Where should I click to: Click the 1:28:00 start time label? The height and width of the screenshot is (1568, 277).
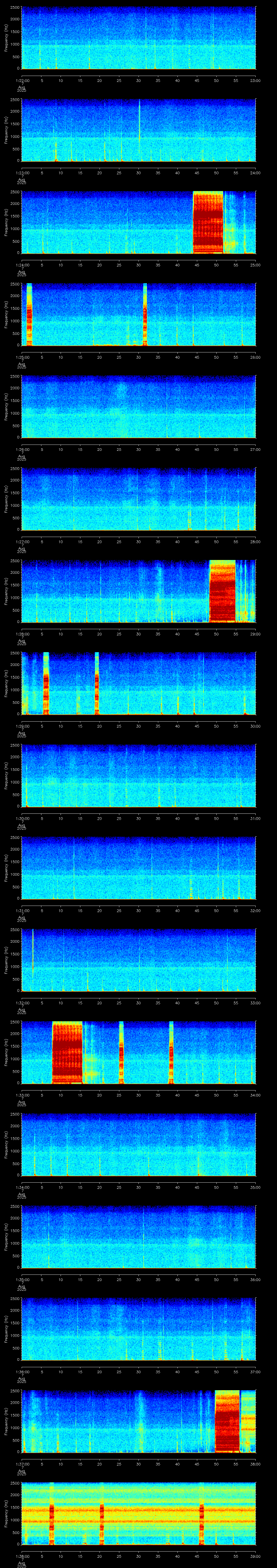pos(22,634)
